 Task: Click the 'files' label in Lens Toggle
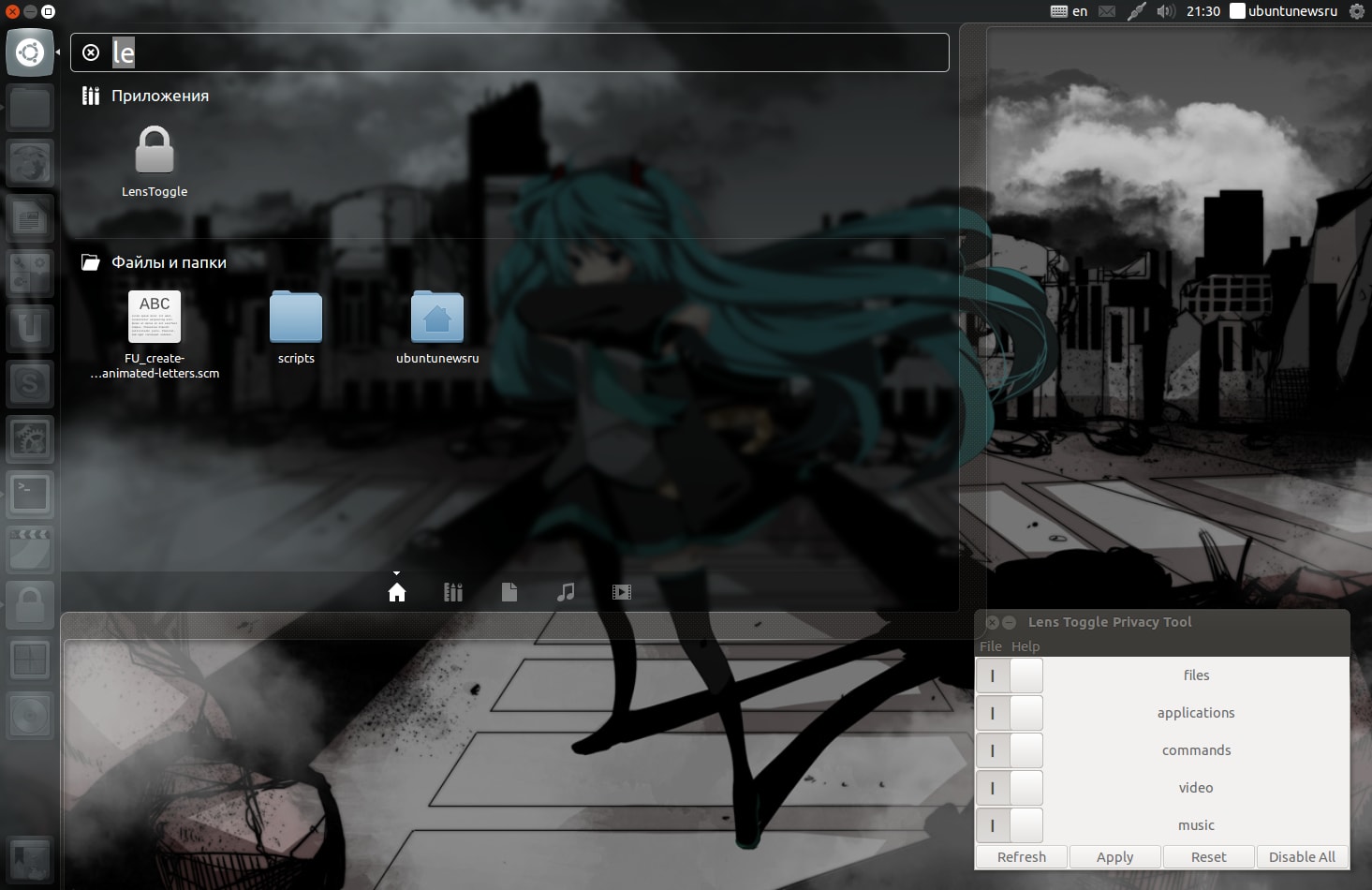pyautogui.click(x=1197, y=675)
